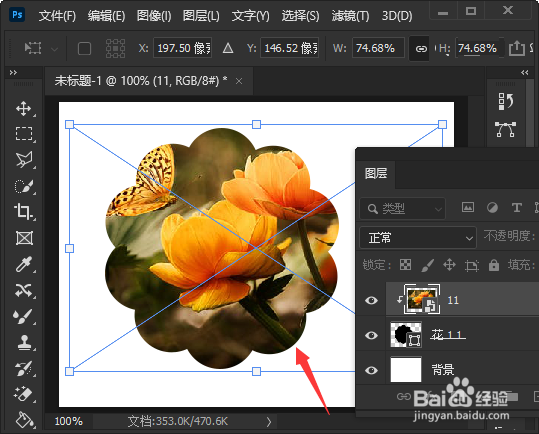The width and height of the screenshot is (539, 434).
Task: Select the Content-Aware Move tool
Action: click(23, 290)
